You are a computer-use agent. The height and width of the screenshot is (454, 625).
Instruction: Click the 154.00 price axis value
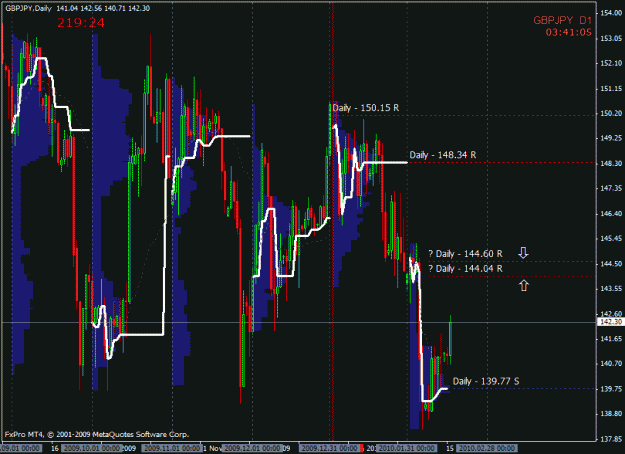(x=611, y=13)
